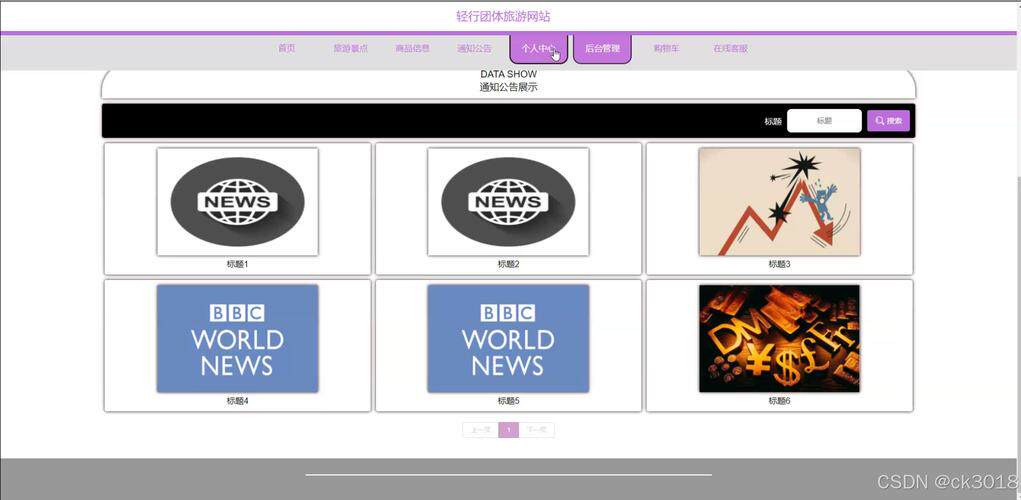
Task: Click the 标题6 caption text
Action: click(x=779, y=401)
